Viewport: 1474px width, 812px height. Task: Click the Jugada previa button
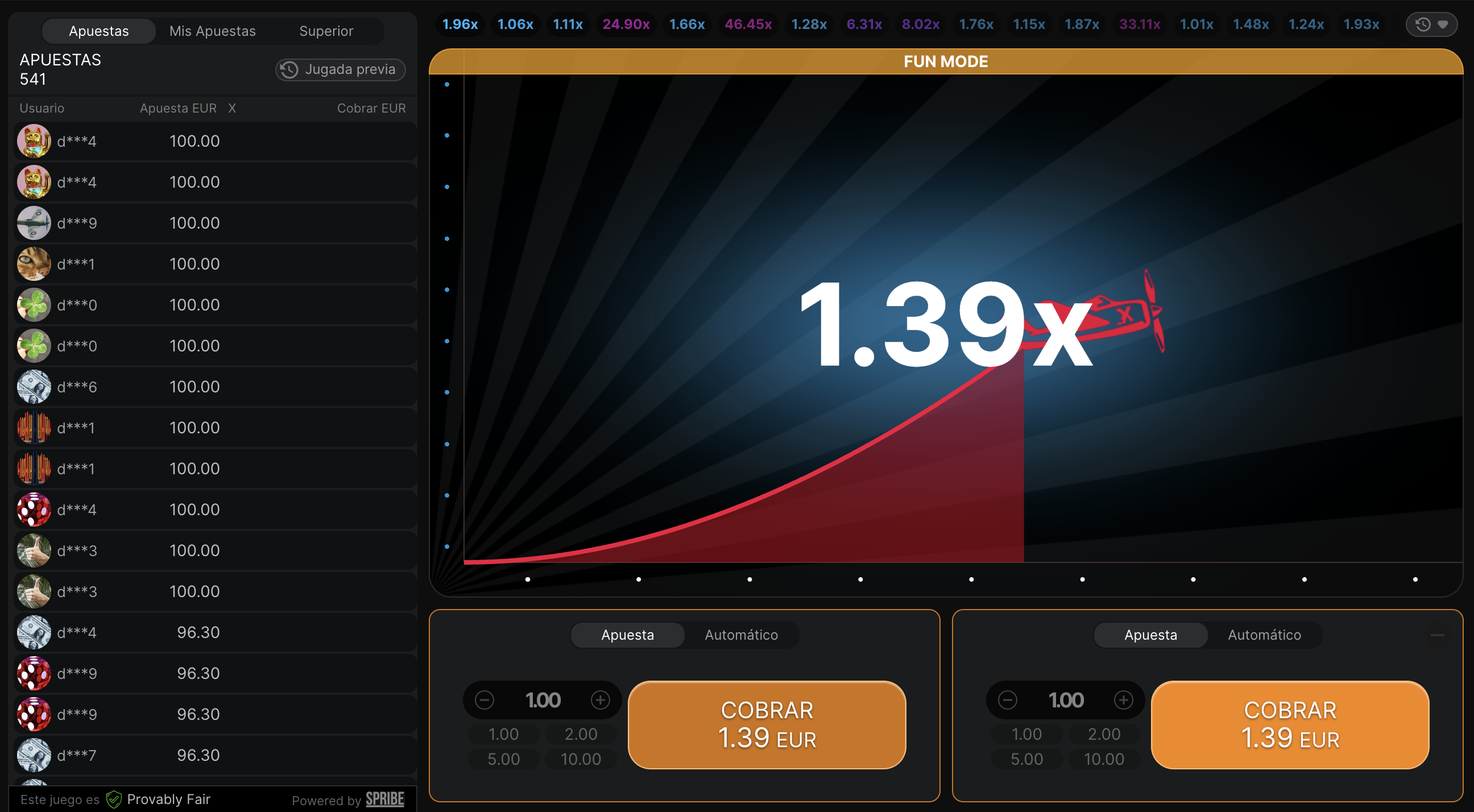coord(341,69)
